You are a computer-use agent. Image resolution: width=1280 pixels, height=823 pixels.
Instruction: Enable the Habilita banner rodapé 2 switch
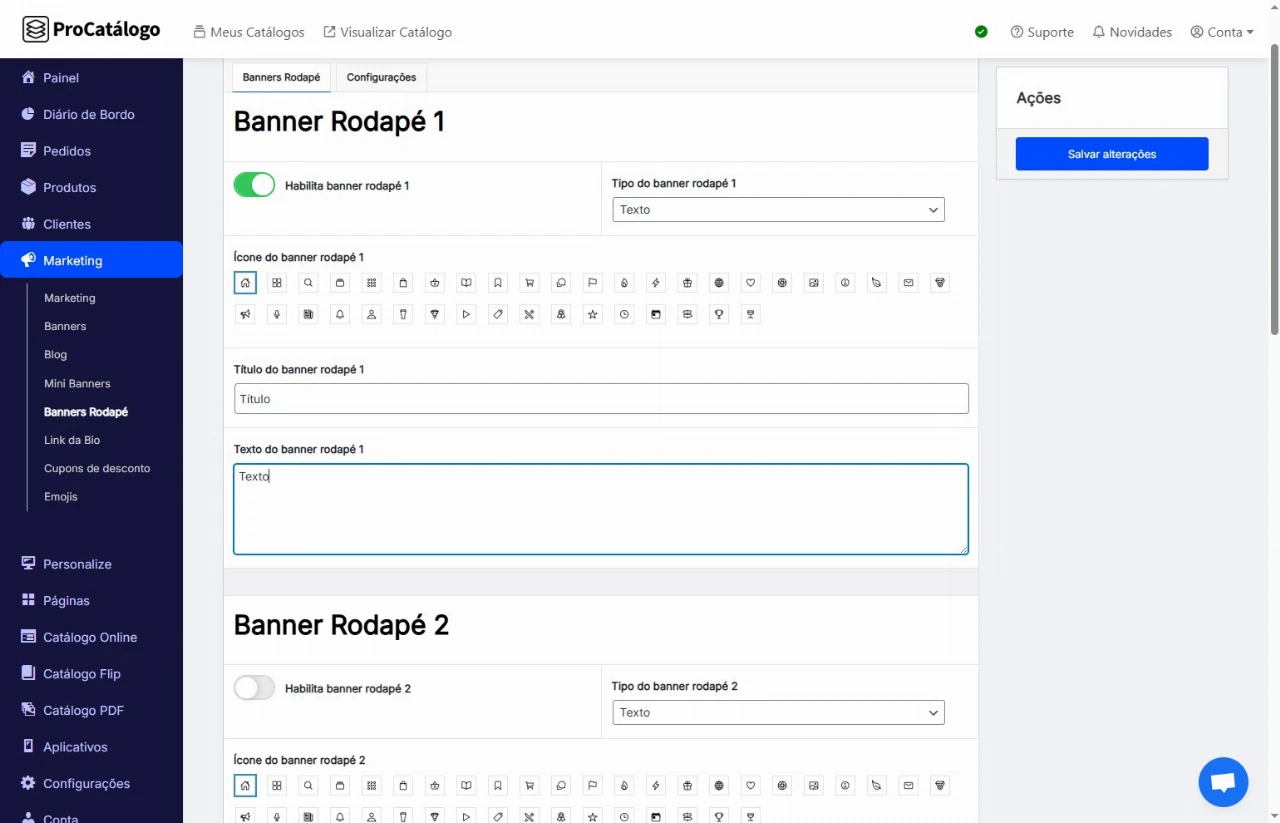[254, 688]
